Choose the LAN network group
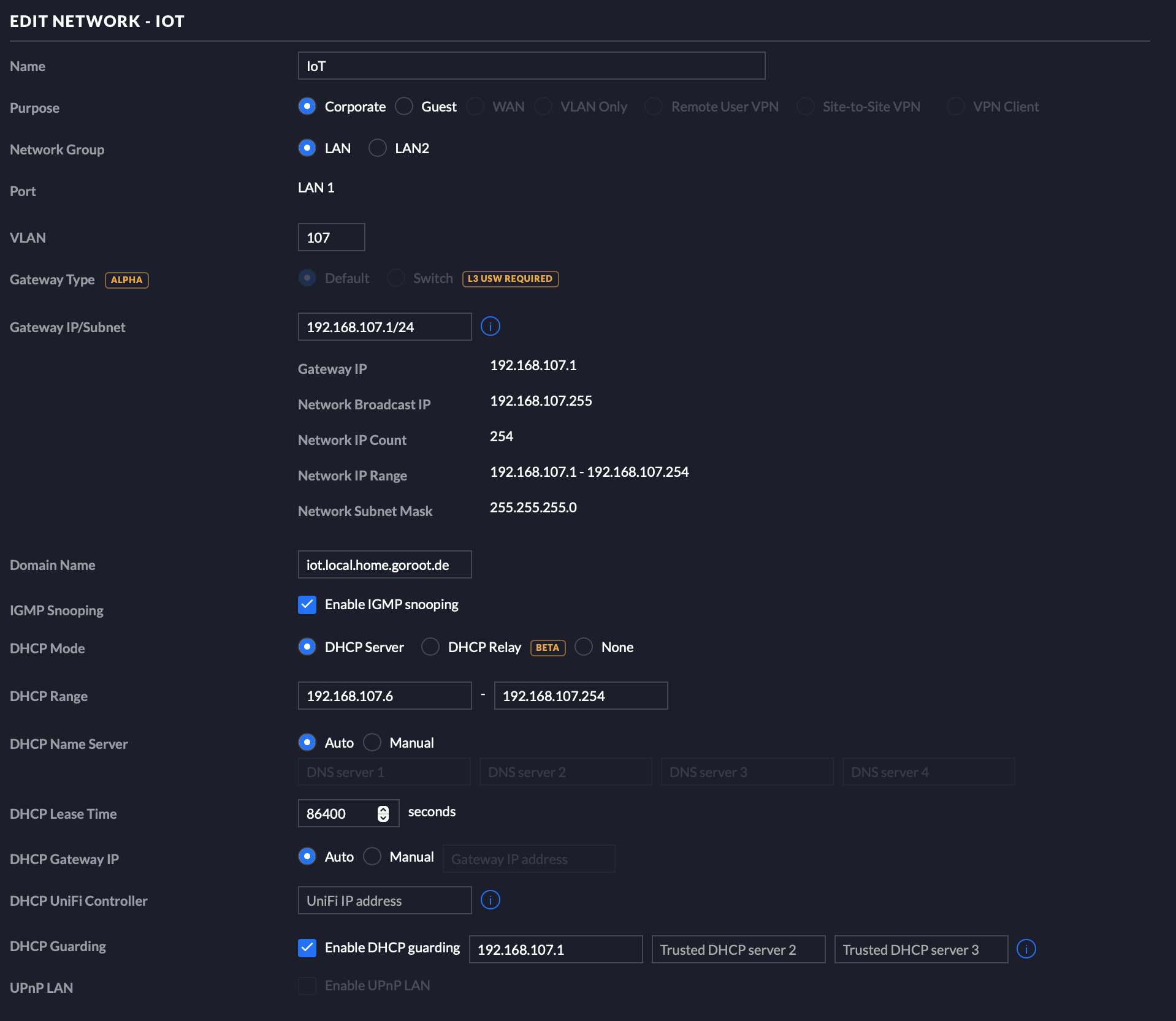Viewport: 1176px width, 1021px height. (x=307, y=148)
